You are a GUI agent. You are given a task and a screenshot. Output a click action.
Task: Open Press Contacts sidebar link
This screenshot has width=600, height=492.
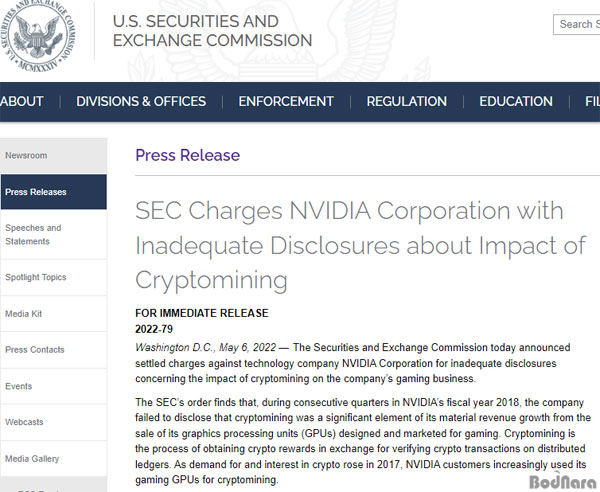(54, 350)
